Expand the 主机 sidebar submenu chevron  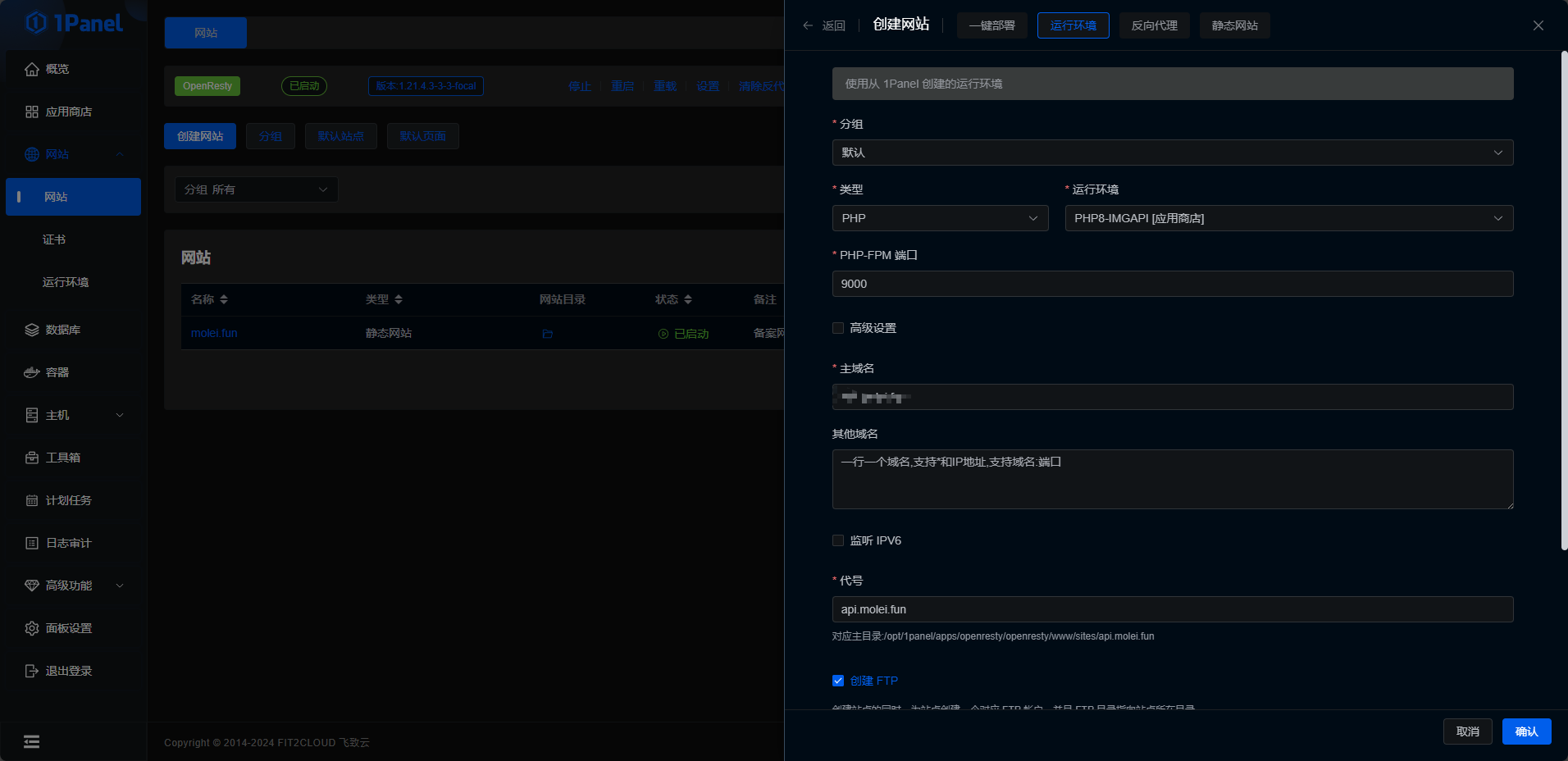(120, 415)
